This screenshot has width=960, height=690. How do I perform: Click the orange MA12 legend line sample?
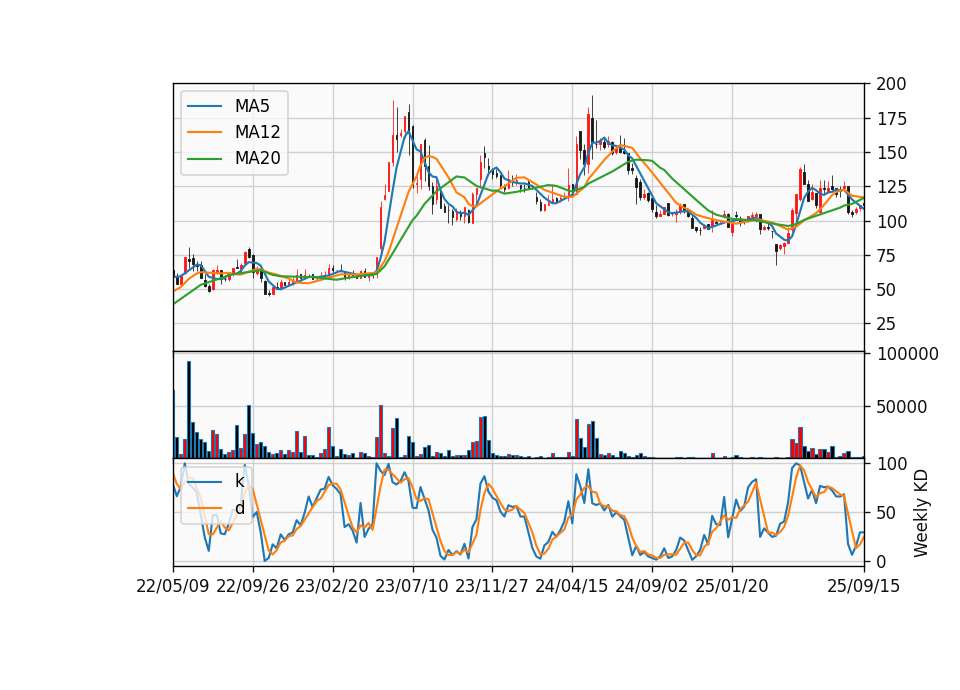[x=204, y=132]
